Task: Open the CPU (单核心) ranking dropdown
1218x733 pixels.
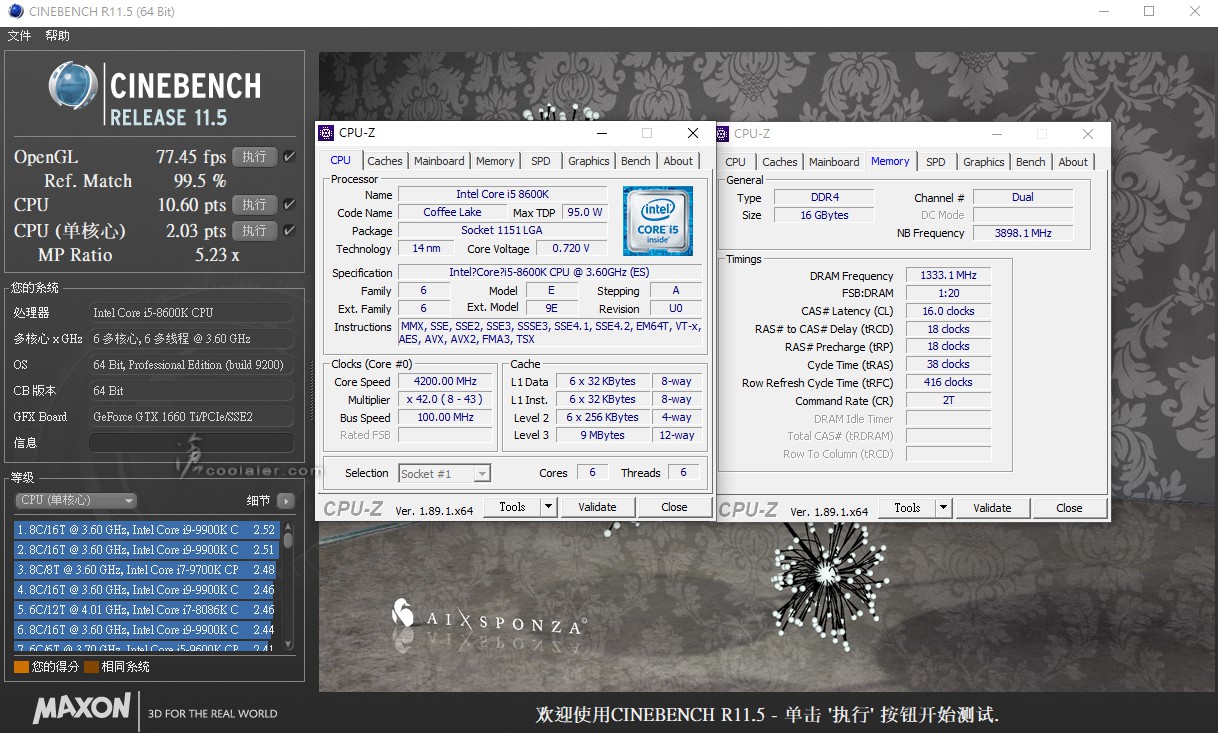Action: pos(76,500)
